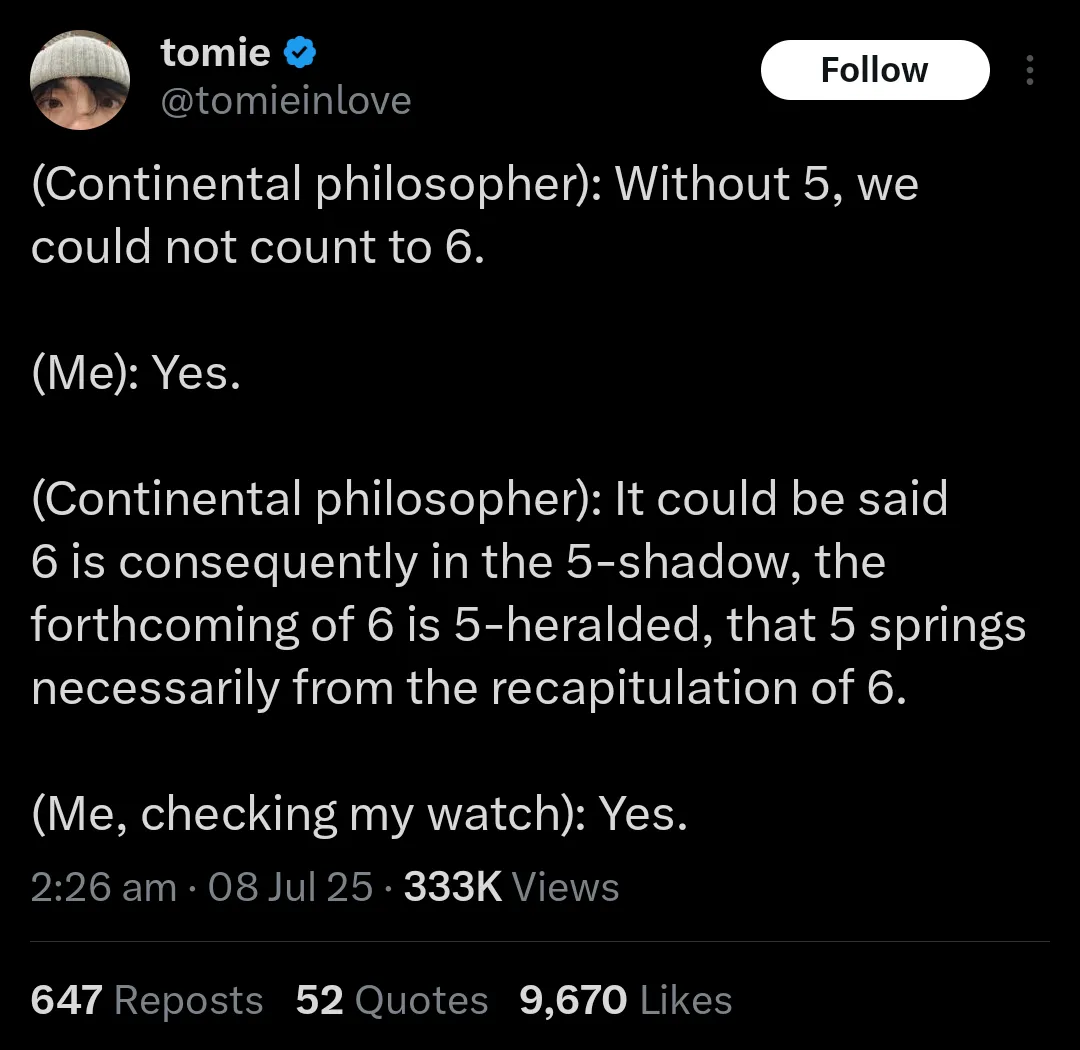This screenshot has width=1080, height=1050.
Task: Open the 333K Views analytics
Action: coord(511,886)
